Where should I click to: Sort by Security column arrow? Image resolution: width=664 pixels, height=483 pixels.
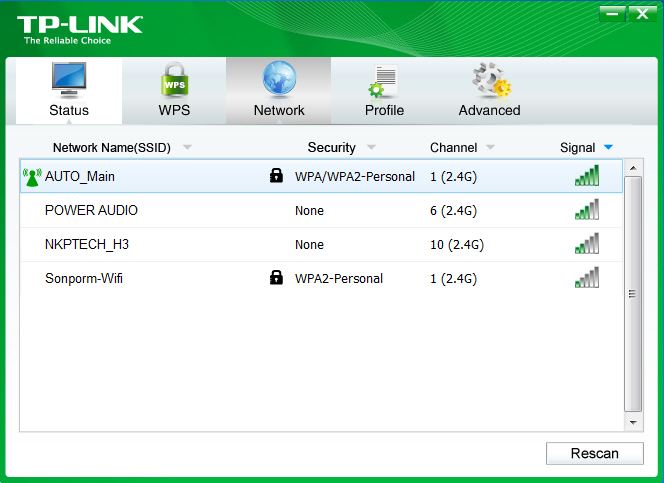[371, 147]
